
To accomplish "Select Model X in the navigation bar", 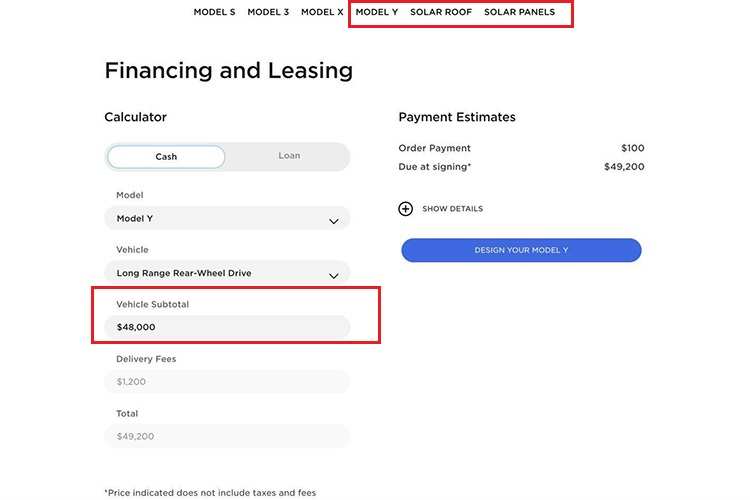I will pos(322,13).
